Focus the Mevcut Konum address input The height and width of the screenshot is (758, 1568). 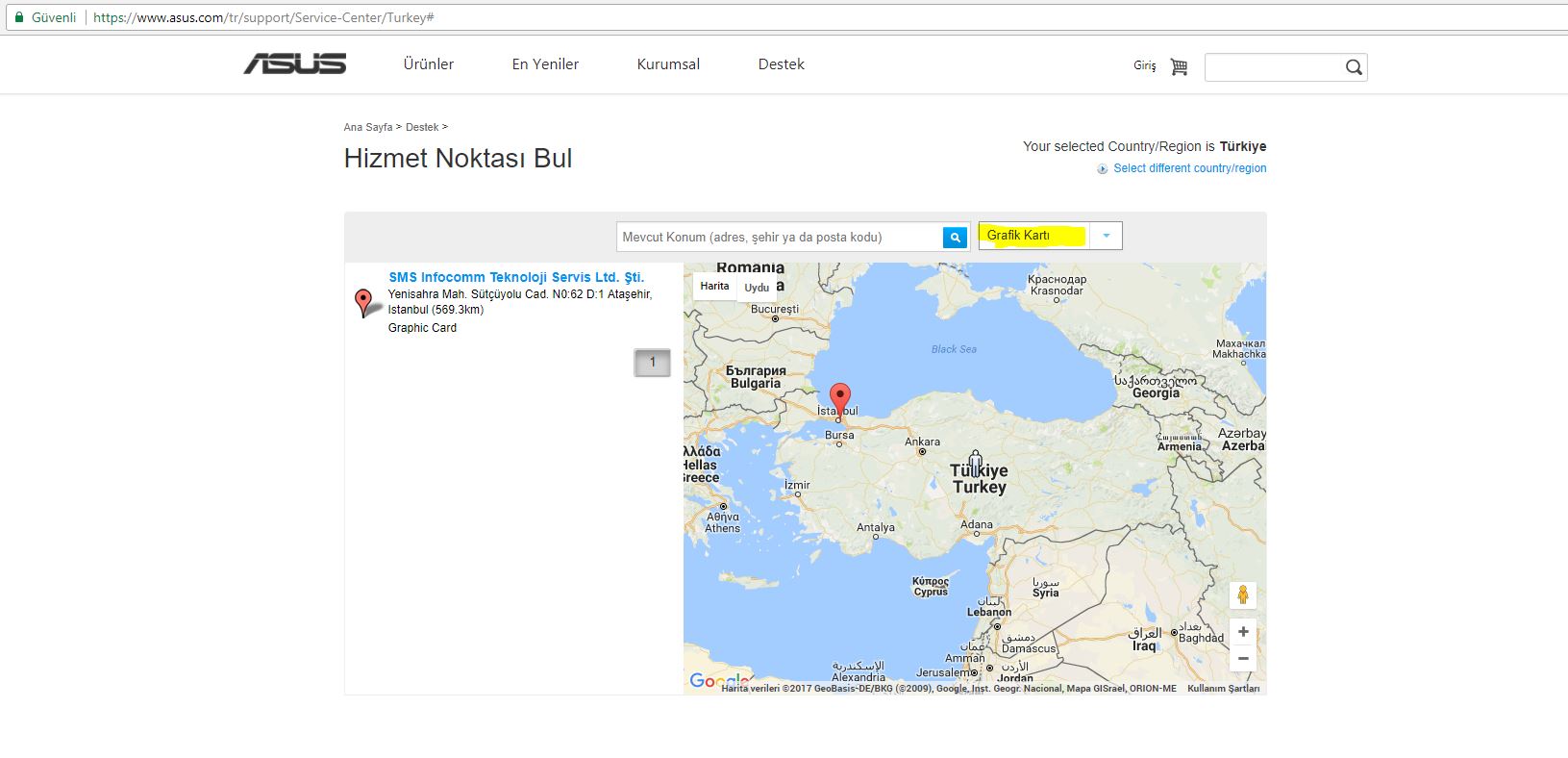[780, 237]
